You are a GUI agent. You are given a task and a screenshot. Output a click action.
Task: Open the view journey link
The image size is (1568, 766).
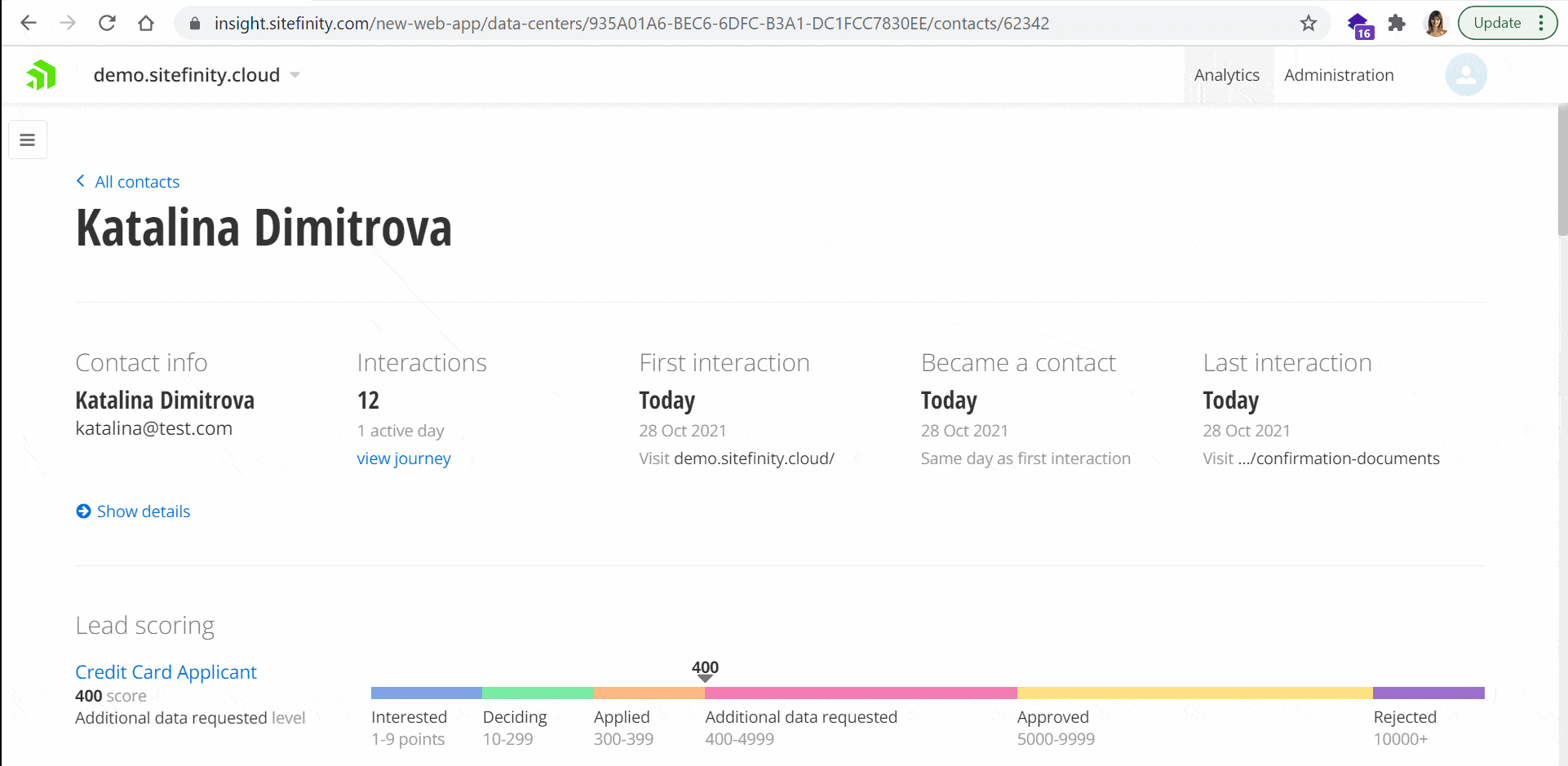click(x=403, y=458)
